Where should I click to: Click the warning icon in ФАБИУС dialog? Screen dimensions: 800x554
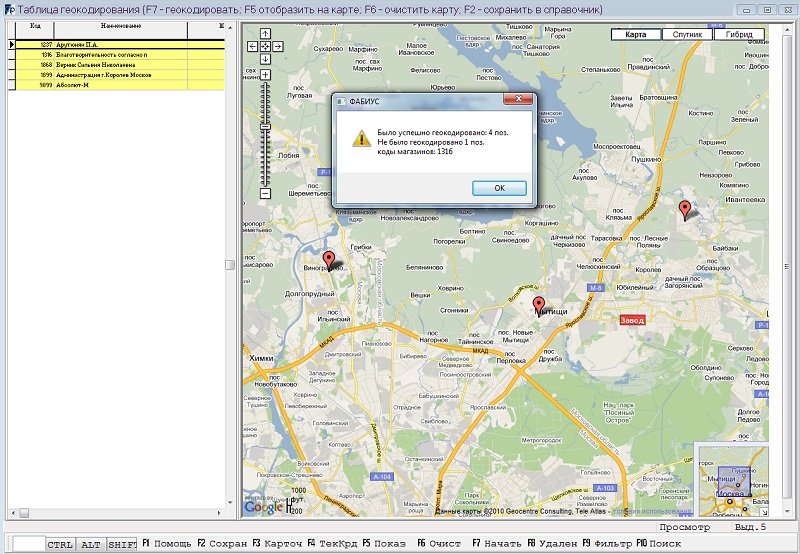coord(362,138)
